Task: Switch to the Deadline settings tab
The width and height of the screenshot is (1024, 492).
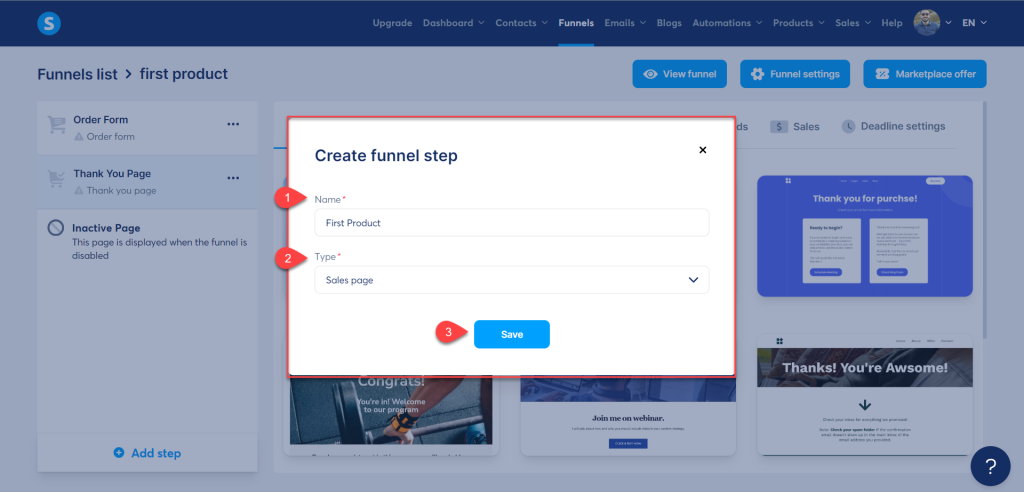Action: click(893, 127)
